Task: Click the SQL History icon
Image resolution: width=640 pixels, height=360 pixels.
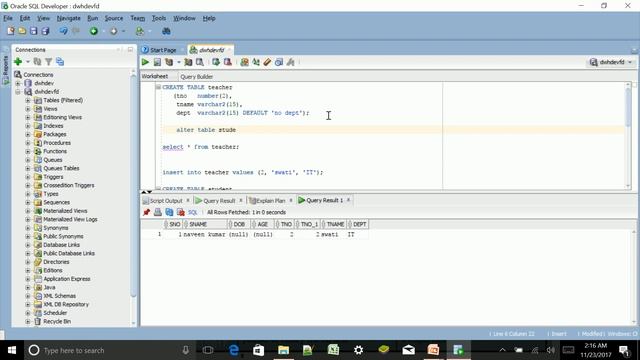Action: point(279,62)
